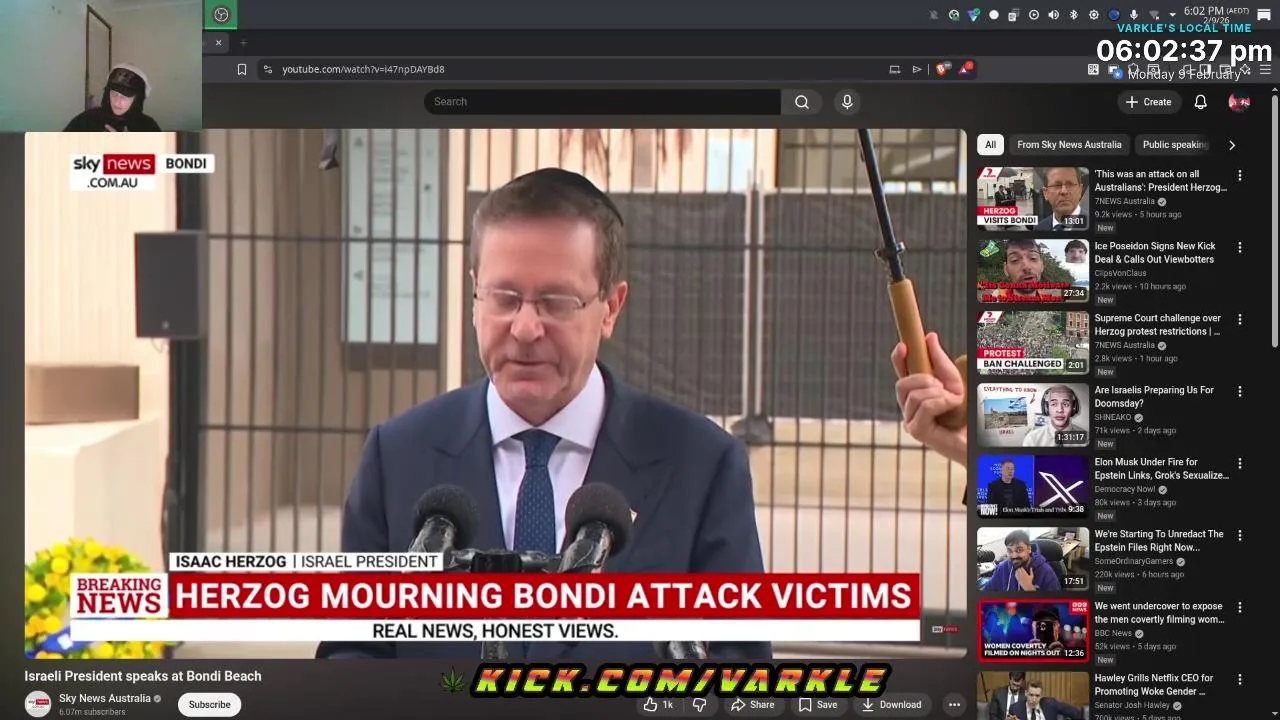Open options menu for Hawley Grills Netflix video
The image size is (1280, 720).
[x=1240, y=680]
